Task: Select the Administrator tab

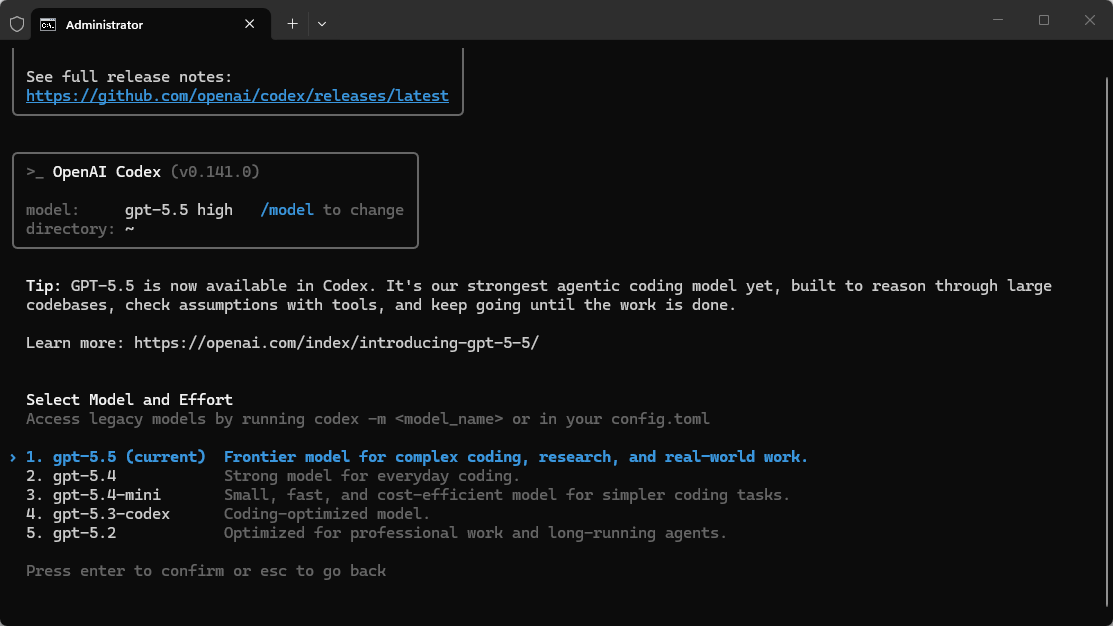Action: click(151, 24)
